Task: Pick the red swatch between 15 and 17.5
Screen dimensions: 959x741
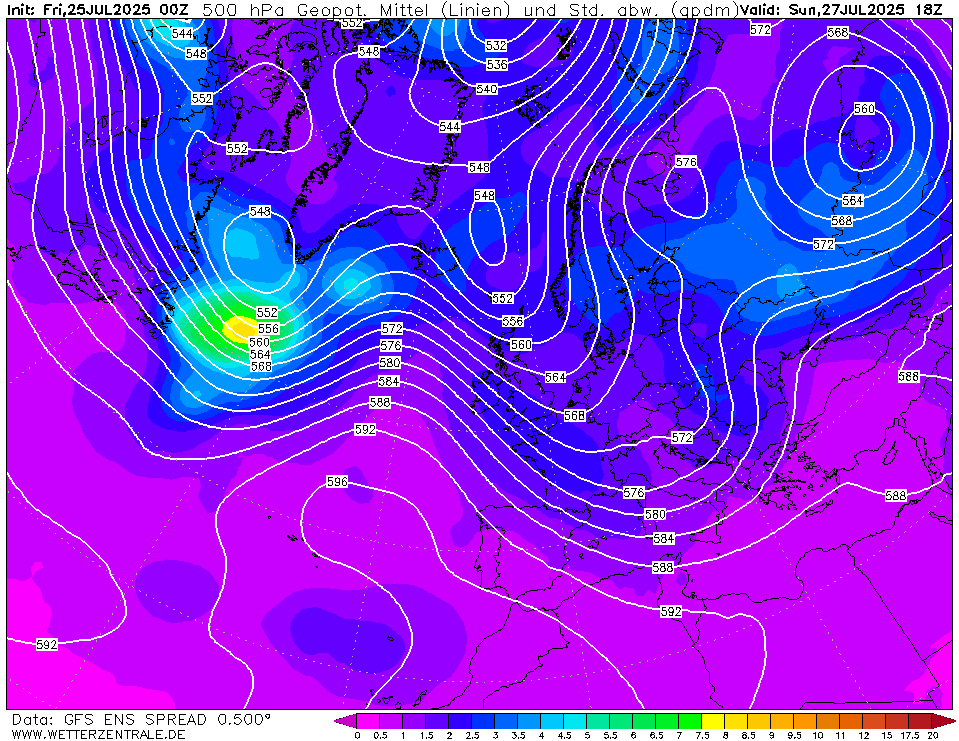Action: [898, 721]
